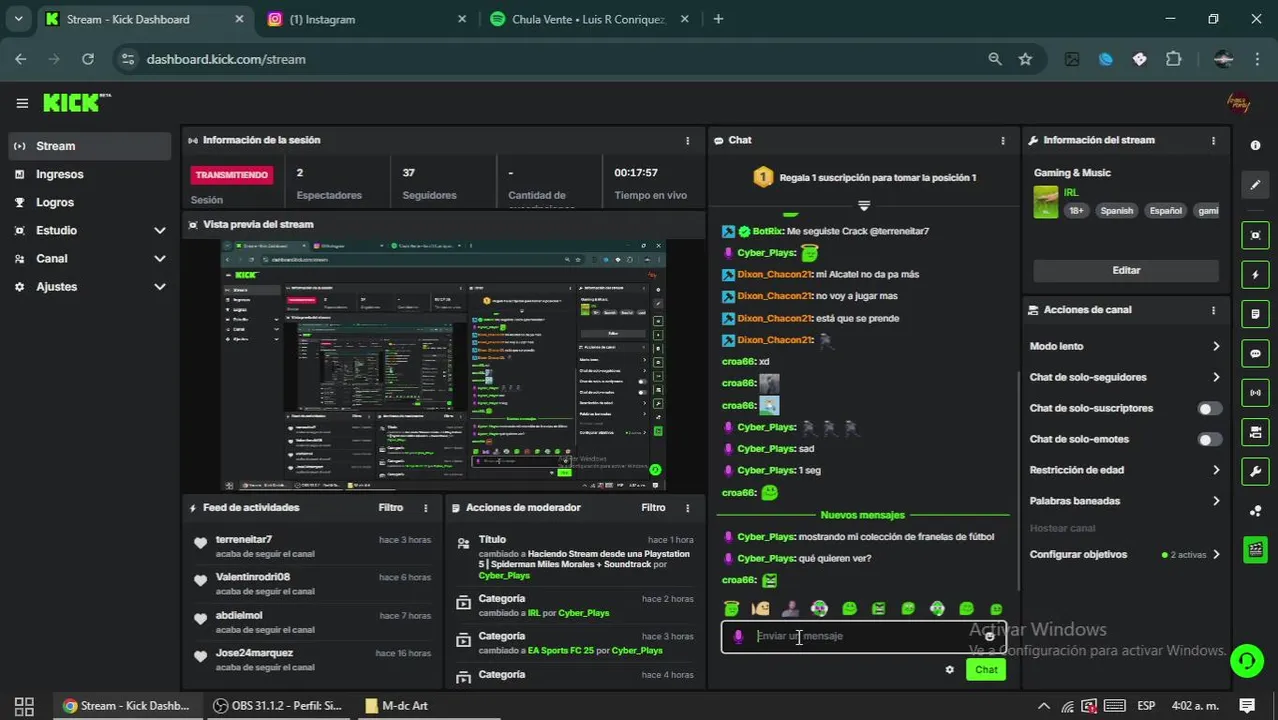
Task: Click the stream preview thumbnail
Action: click(x=443, y=365)
